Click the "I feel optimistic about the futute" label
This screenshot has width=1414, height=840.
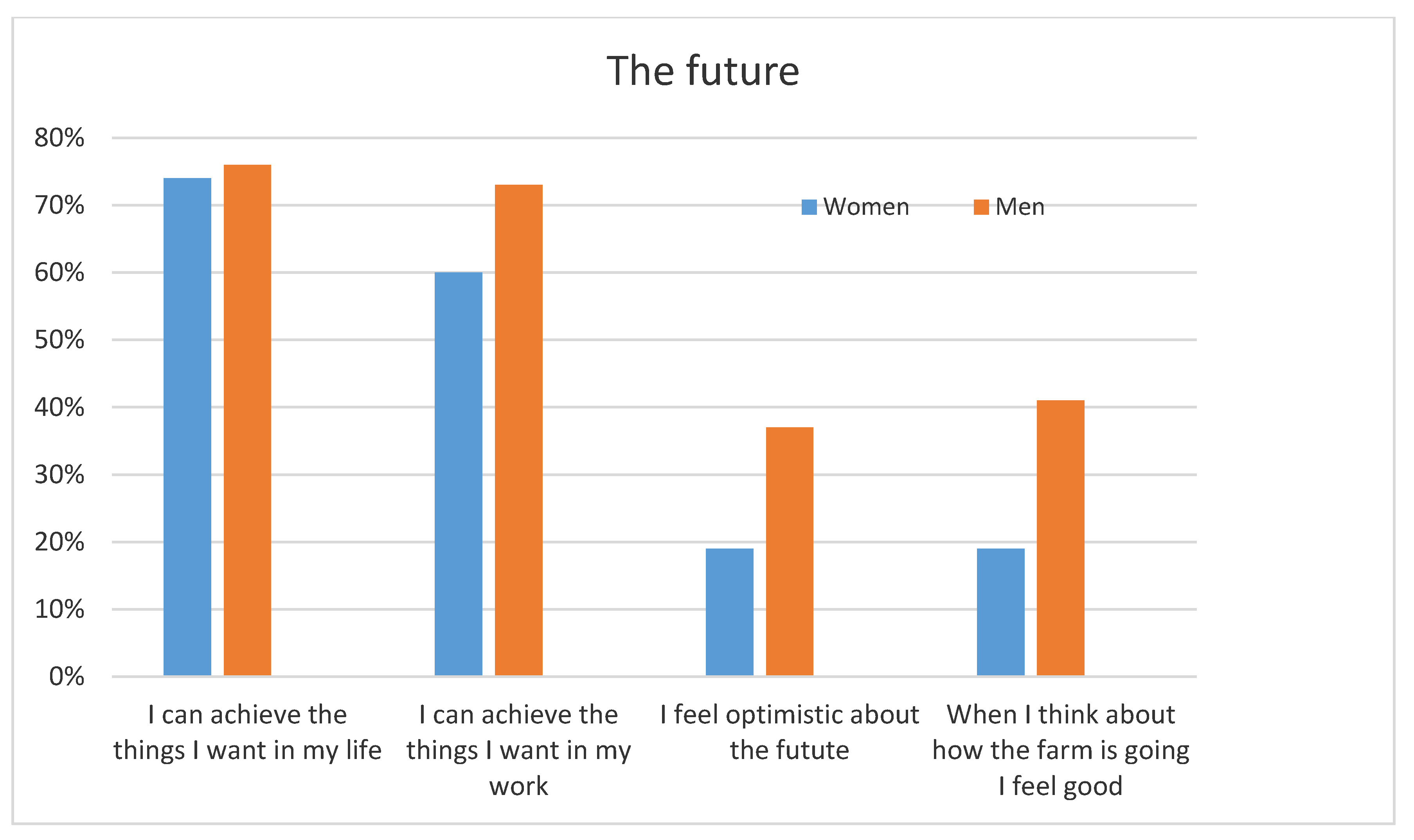(790, 732)
